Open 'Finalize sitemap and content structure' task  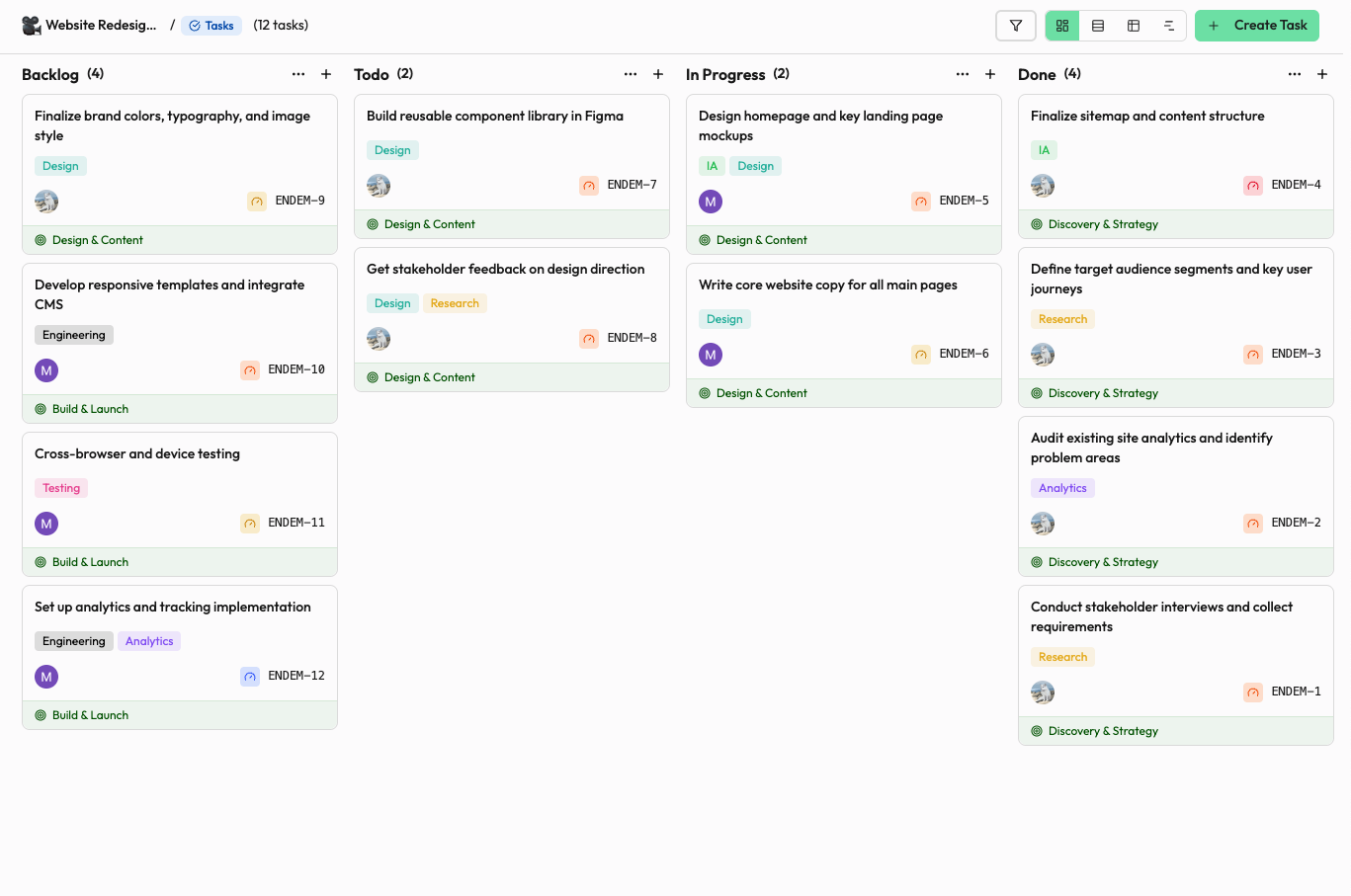(1147, 116)
